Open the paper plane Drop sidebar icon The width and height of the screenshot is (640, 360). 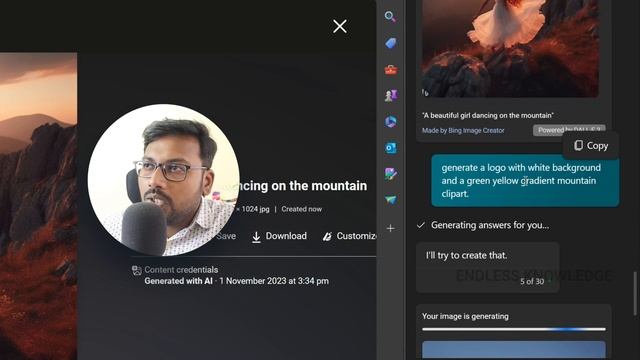click(391, 200)
